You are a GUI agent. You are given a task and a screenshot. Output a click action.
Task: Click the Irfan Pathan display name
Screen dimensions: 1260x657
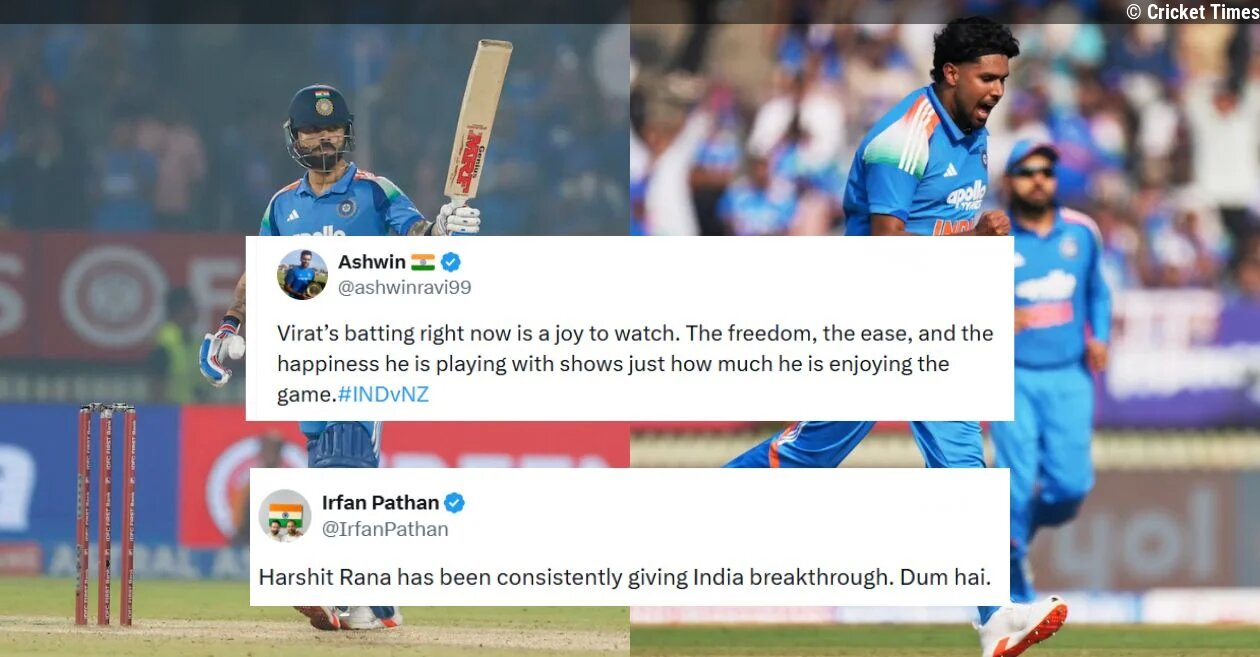pyautogui.click(x=380, y=503)
